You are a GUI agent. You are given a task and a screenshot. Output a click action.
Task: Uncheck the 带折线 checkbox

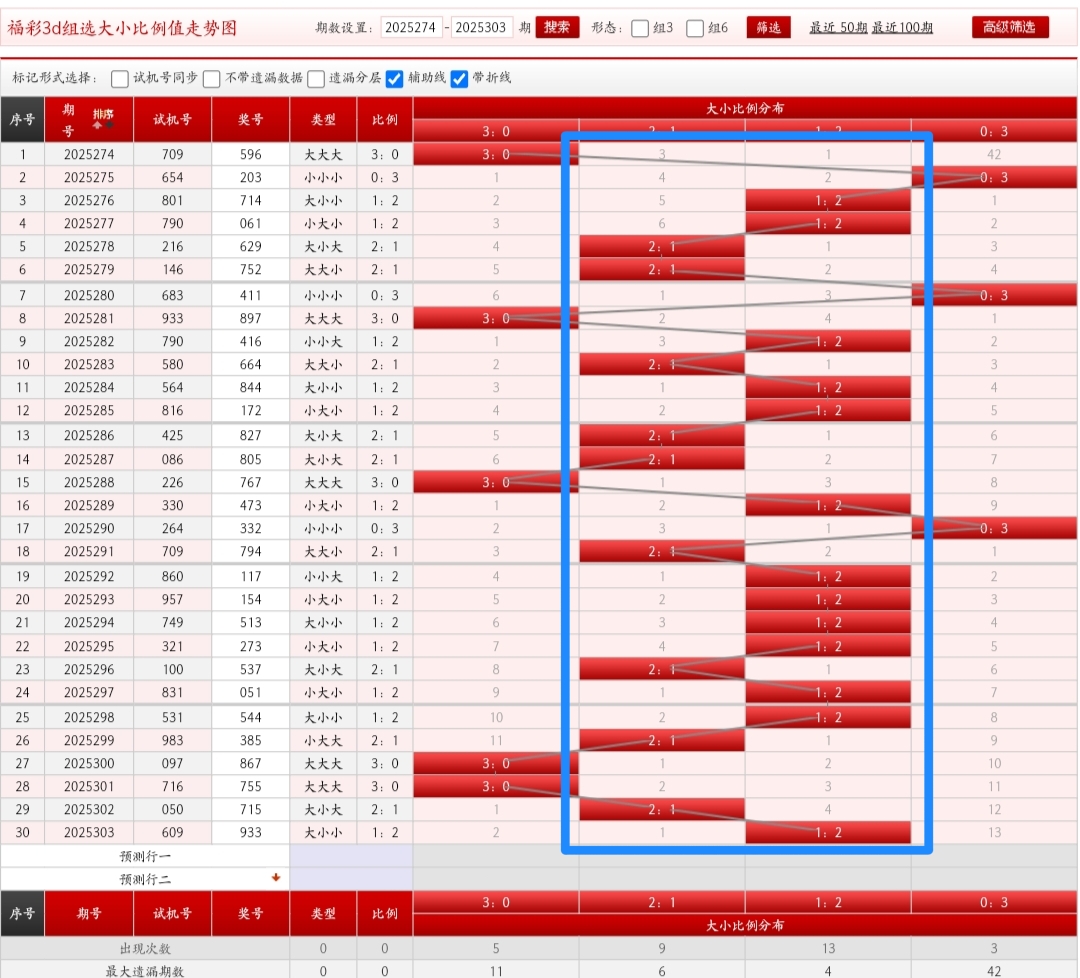459,79
